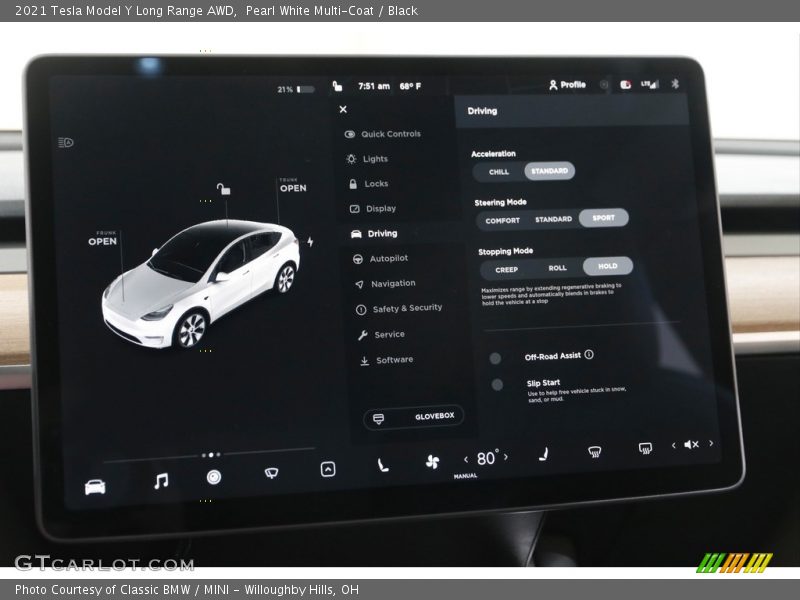This screenshot has height=600, width=800.
Task: Tap trunk OPEN label
Action: pyautogui.click(x=293, y=186)
